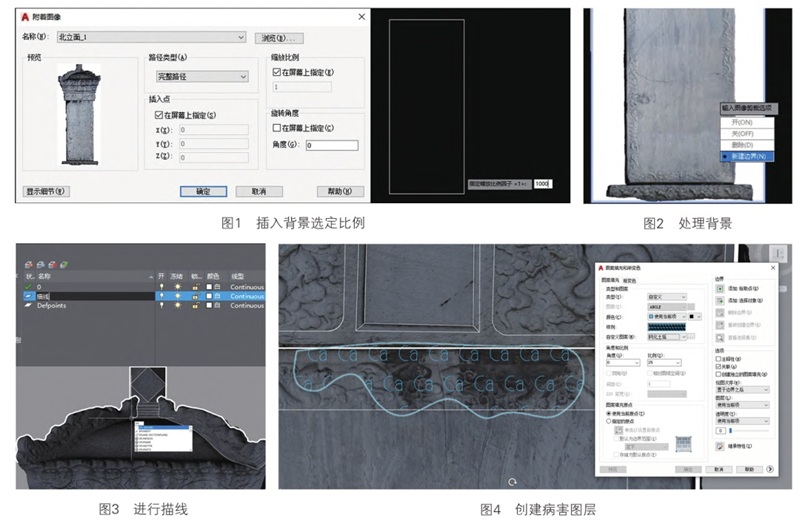Click the 确定 button in Attach Image dialog

tap(204, 191)
